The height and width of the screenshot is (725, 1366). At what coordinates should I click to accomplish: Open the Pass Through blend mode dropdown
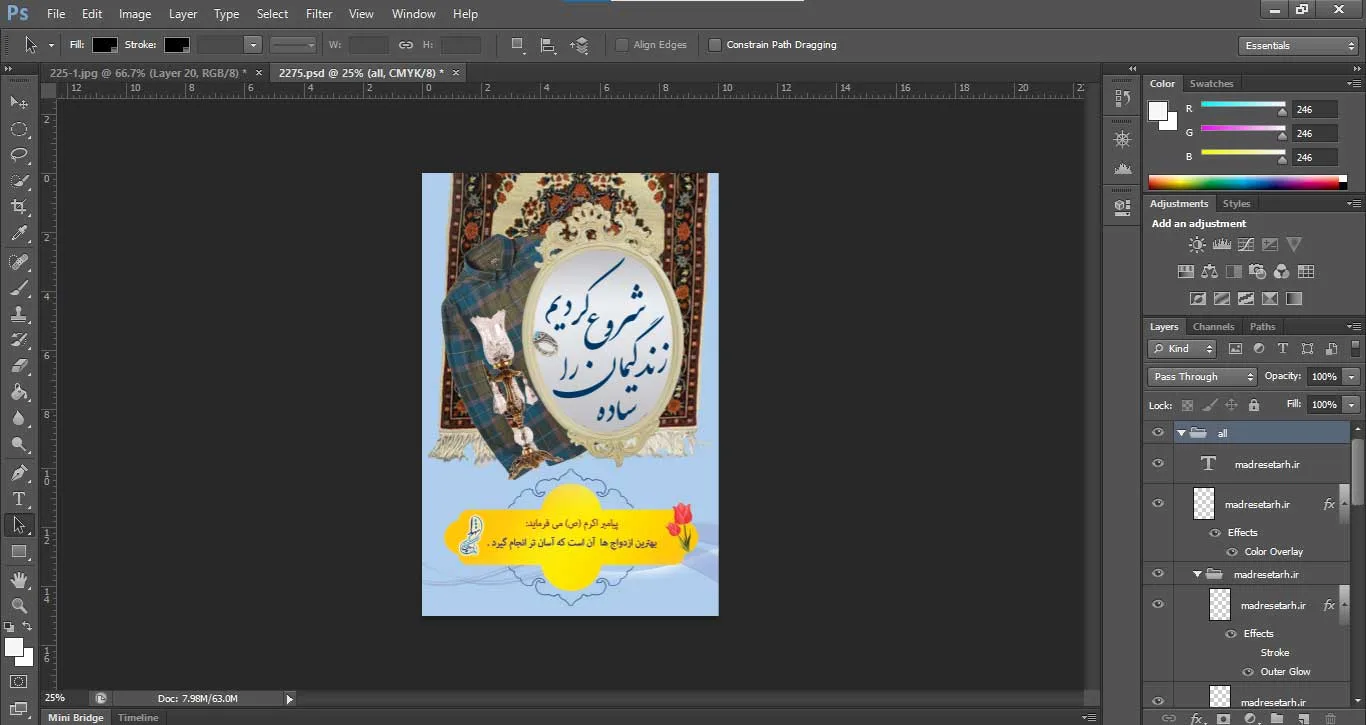click(x=1202, y=377)
